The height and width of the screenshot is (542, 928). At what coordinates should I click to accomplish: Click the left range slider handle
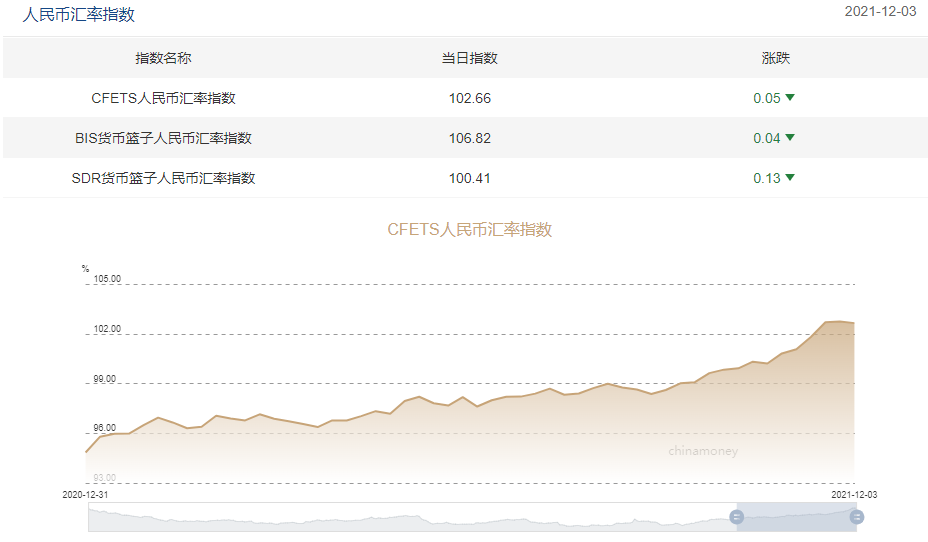click(736, 517)
